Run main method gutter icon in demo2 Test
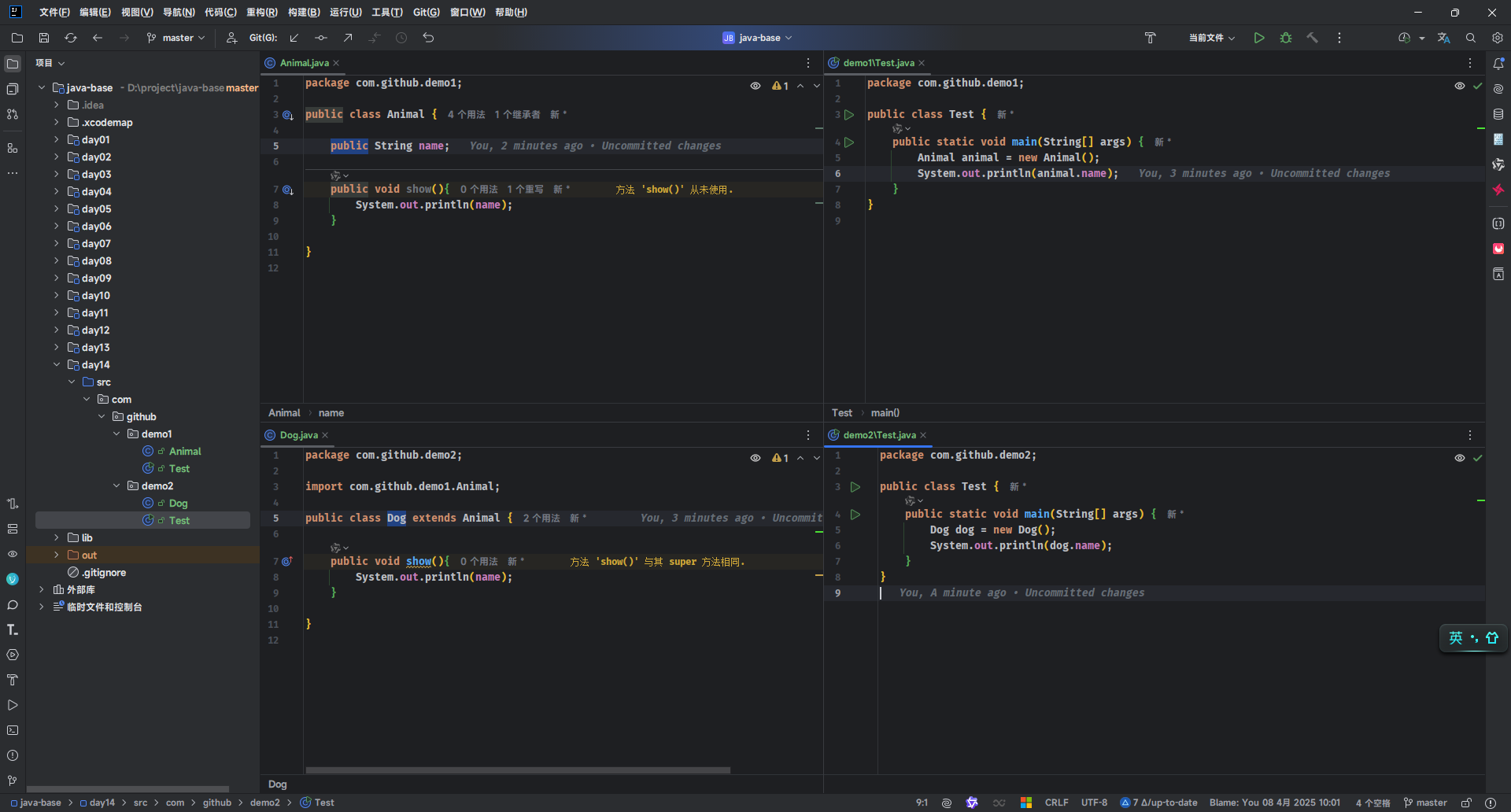The image size is (1511, 812). click(855, 515)
